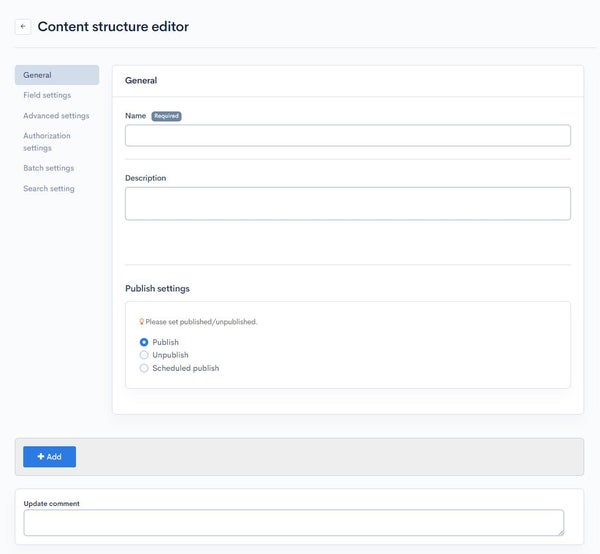Focus the Update comment text area

[293, 523]
